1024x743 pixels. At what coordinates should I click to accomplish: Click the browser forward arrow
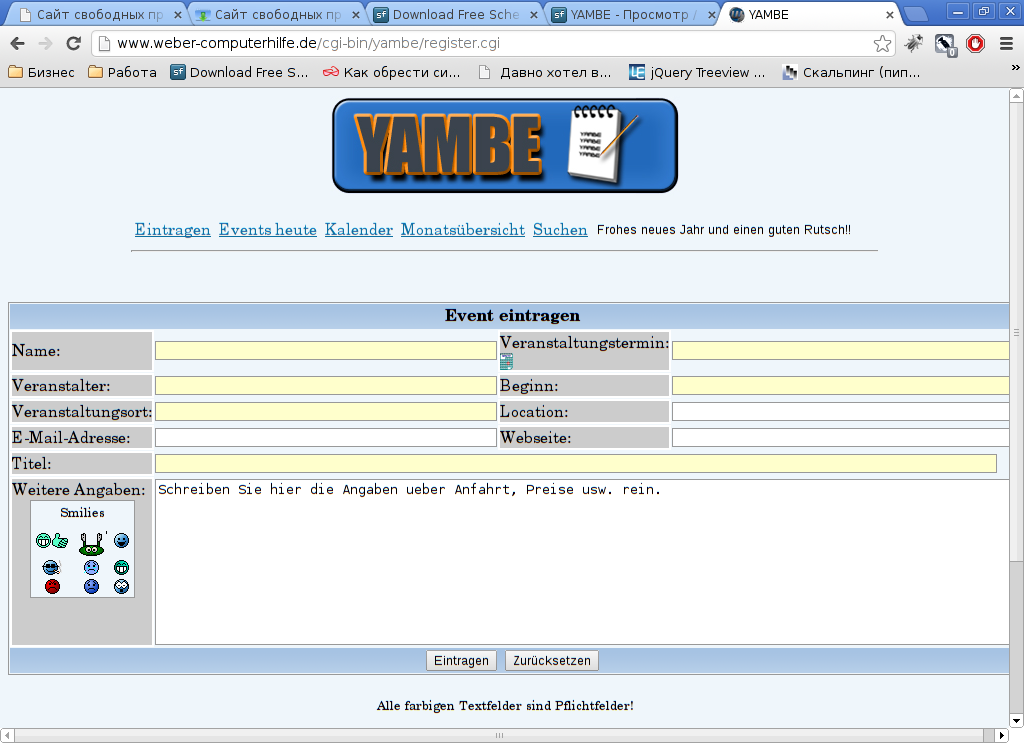point(45,43)
